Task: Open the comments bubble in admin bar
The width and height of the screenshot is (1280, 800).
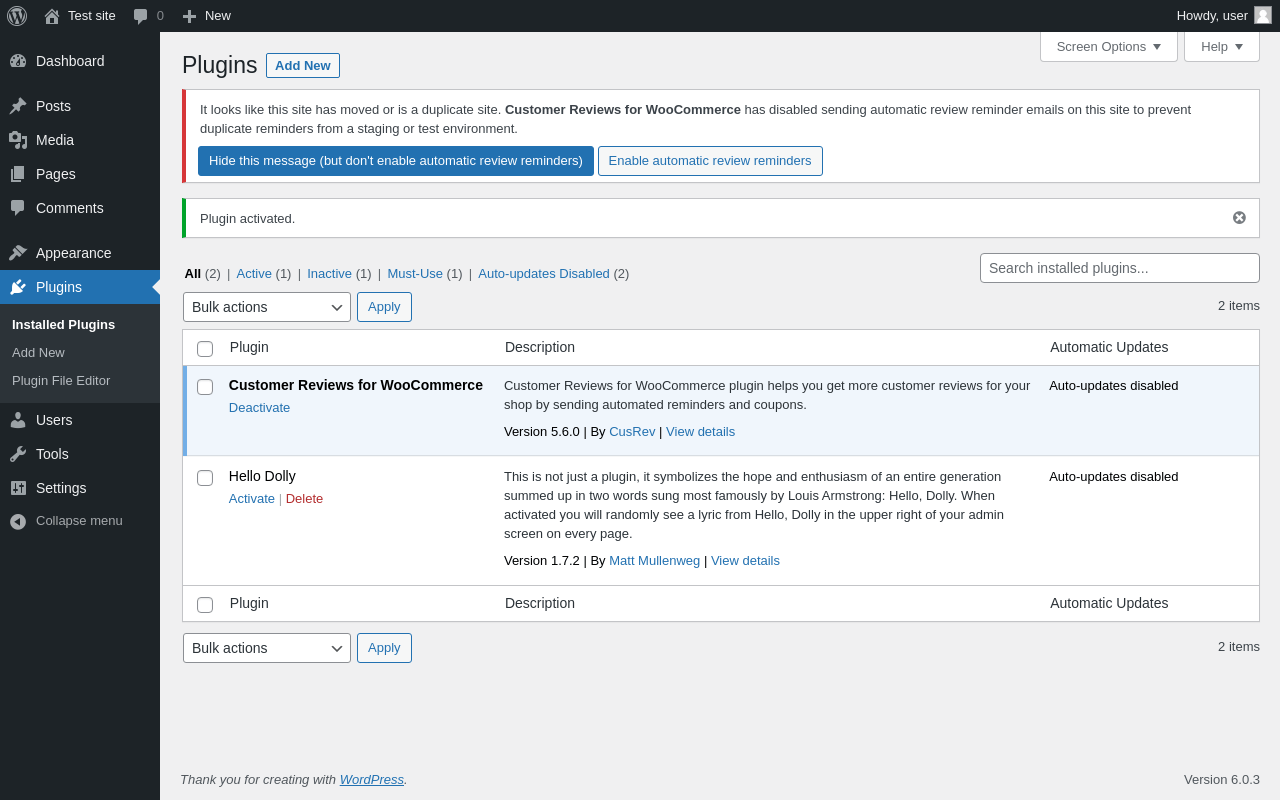Action: pos(141,16)
